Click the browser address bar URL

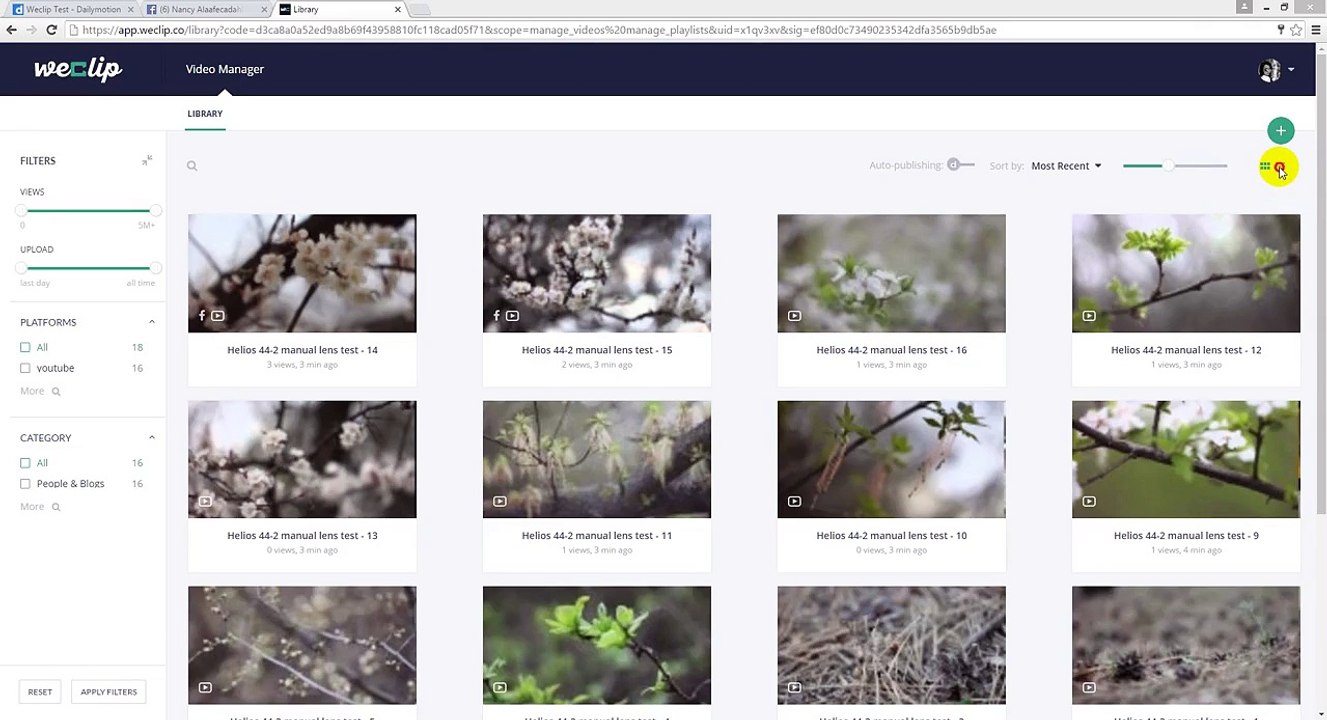539,30
